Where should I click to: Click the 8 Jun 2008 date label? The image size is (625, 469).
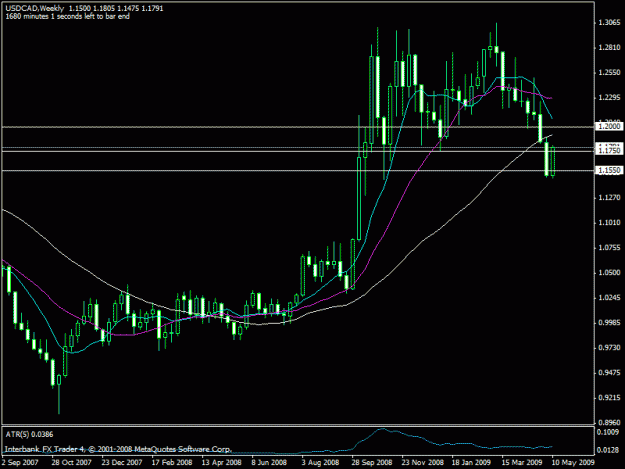coord(269,463)
